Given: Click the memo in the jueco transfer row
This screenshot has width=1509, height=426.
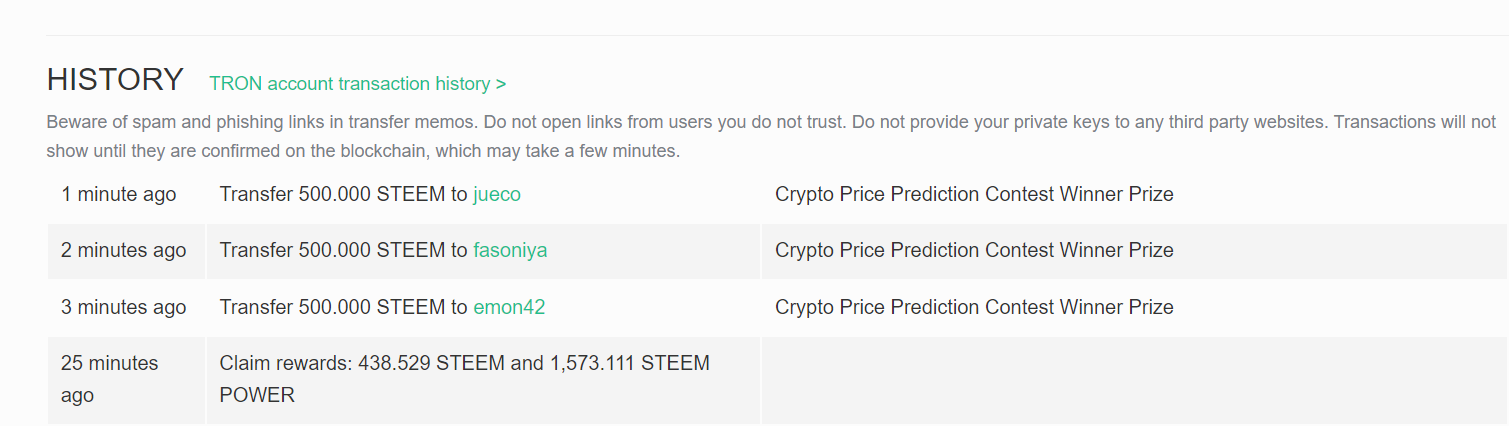Looking at the screenshot, I should point(973,194).
